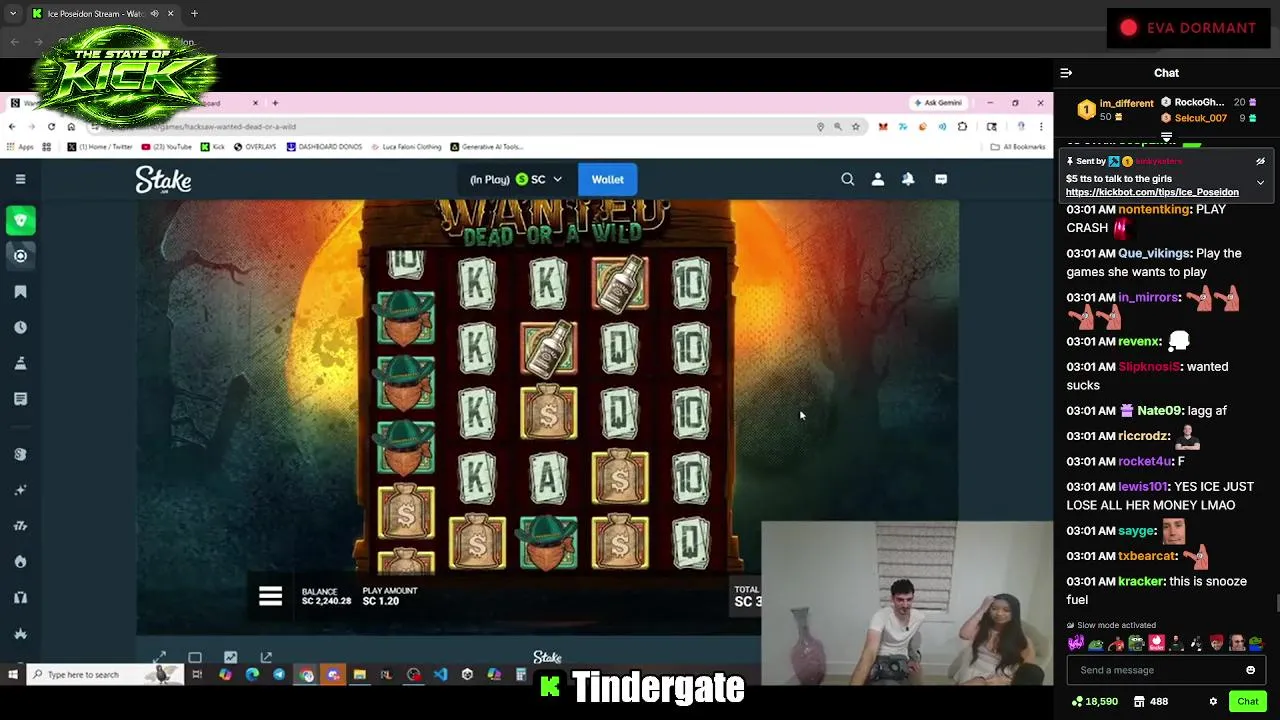Click the BALANCE SC 2,240.28 value
The image size is (1280, 720).
(326, 601)
